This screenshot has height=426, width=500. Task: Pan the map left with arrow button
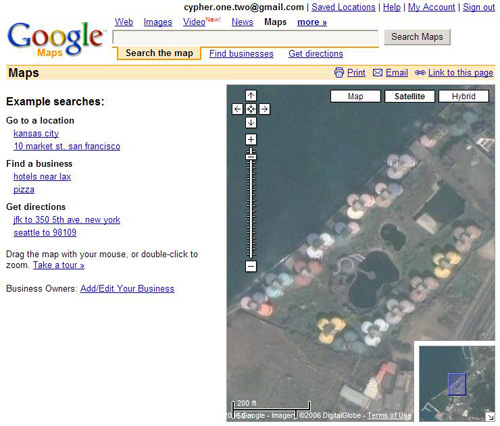[x=237, y=109]
